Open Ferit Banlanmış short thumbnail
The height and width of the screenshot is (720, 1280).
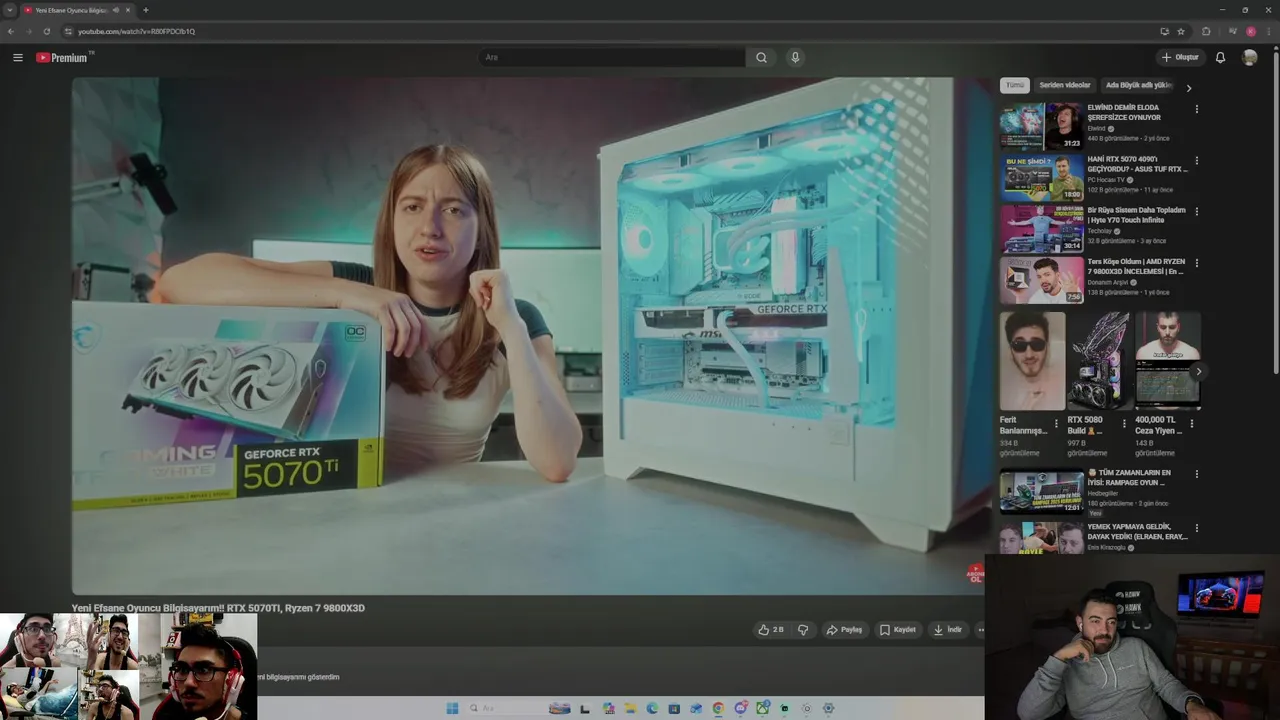pyautogui.click(x=1032, y=360)
